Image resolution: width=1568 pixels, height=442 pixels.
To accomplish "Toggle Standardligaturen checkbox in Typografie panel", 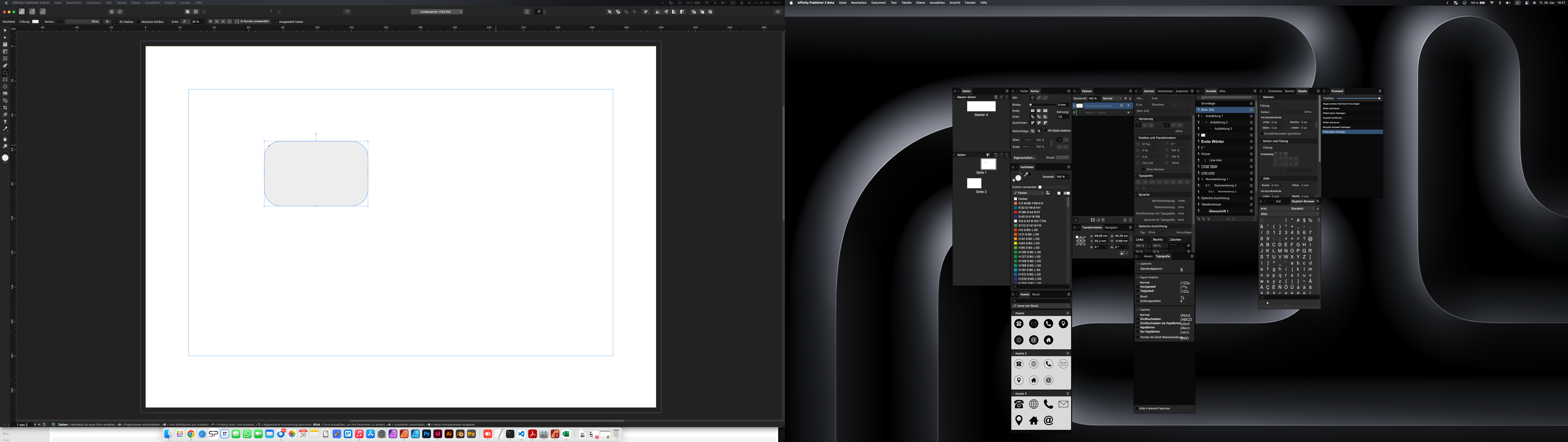I will (x=1138, y=269).
